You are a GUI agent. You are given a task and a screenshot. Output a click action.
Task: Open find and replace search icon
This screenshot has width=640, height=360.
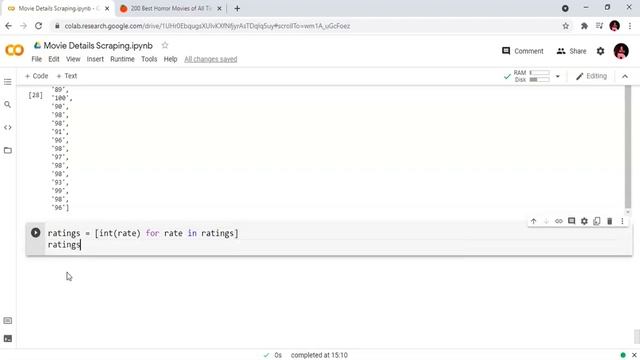point(8,105)
